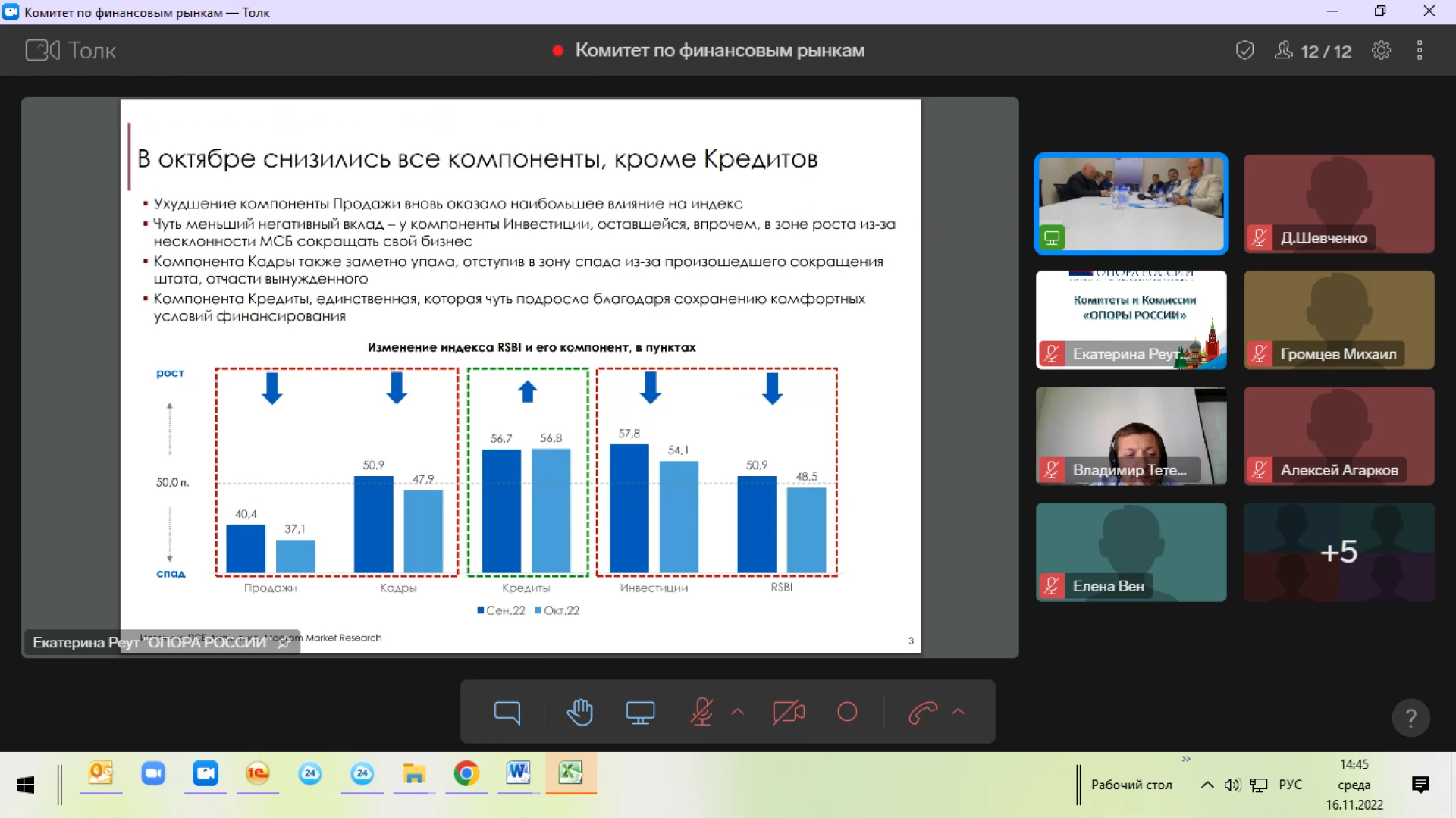Open meeting security shield

click(1244, 51)
